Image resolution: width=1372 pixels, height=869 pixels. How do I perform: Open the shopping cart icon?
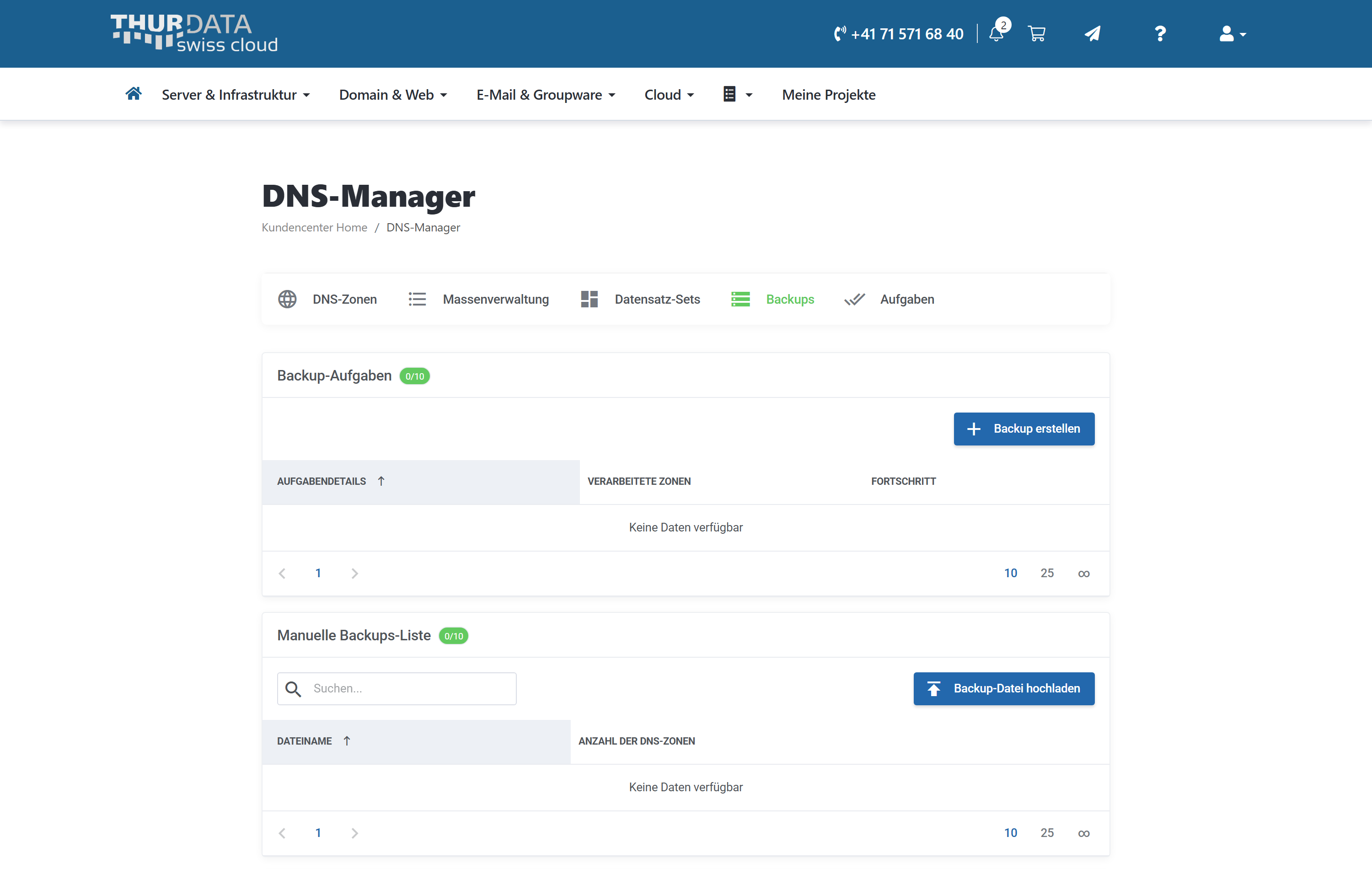tap(1036, 34)
